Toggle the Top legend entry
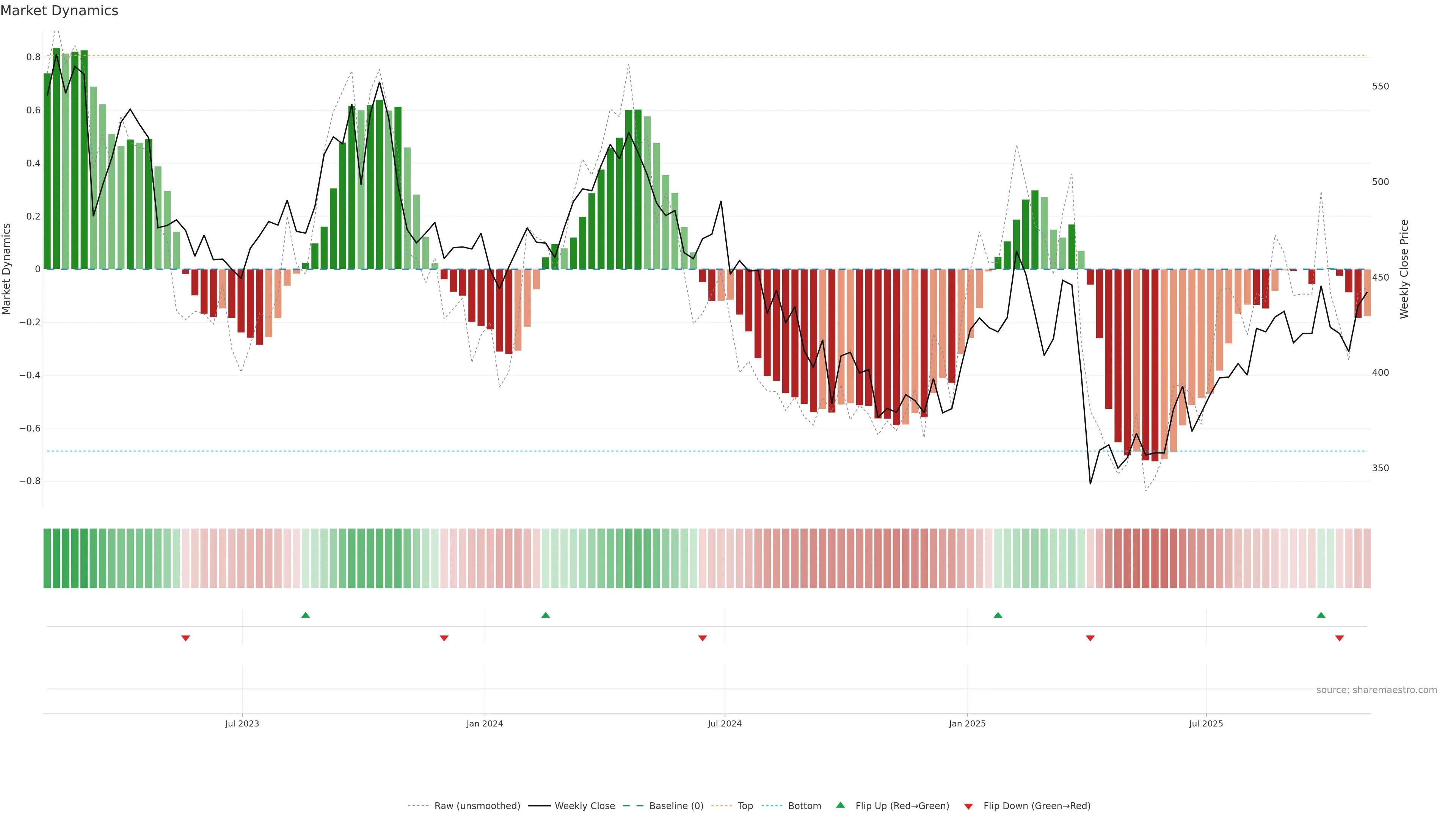This screenshot has height=819, width=1456. [x=745, y=806]
